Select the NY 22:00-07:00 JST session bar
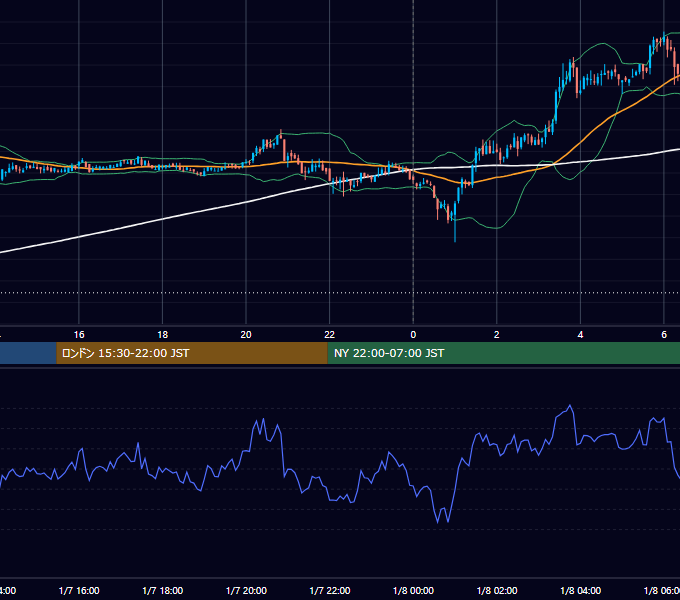Screen dimensions: 680x600 click(503, 353)
